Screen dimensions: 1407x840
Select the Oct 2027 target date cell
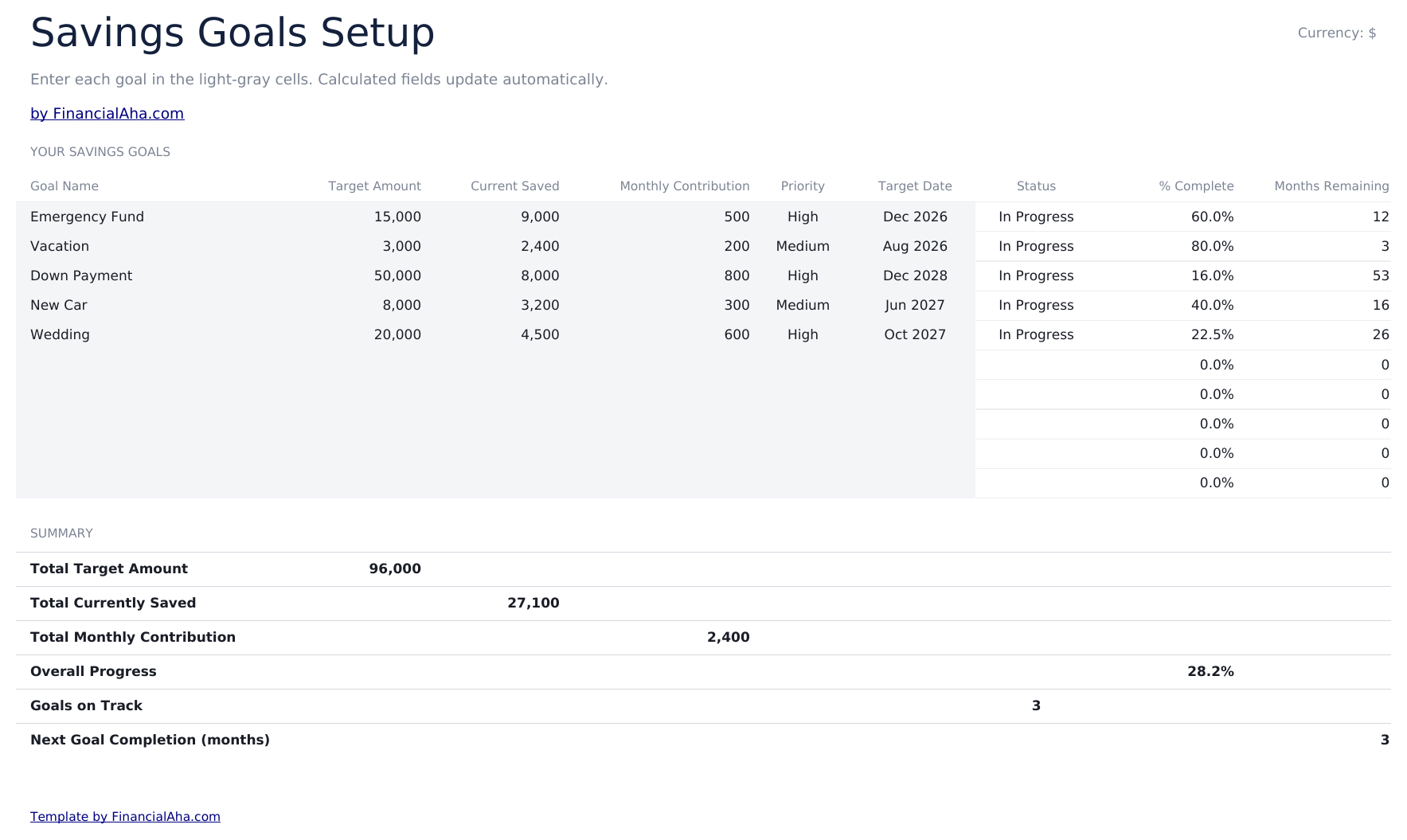915,334
